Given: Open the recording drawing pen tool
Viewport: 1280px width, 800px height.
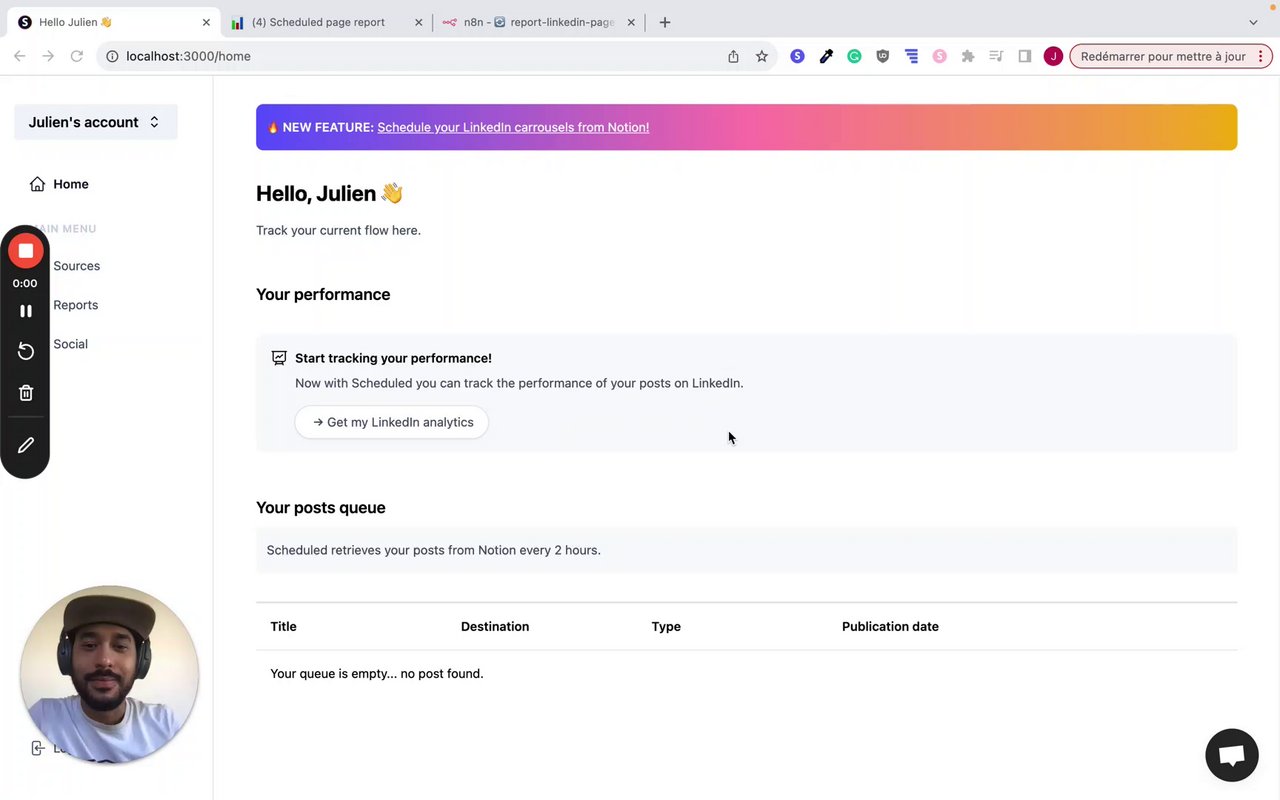Looking at the screenshot, I should 26,445.
